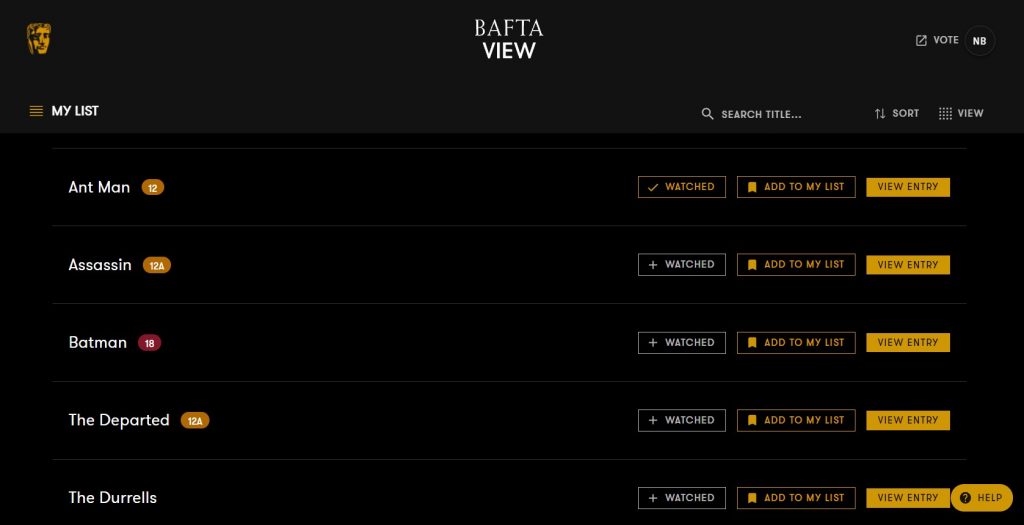Viewport: 1024px width, 525px height.
Task: Add The Durrells to my list
Action: pyautogui.click(x=796, y=498)
